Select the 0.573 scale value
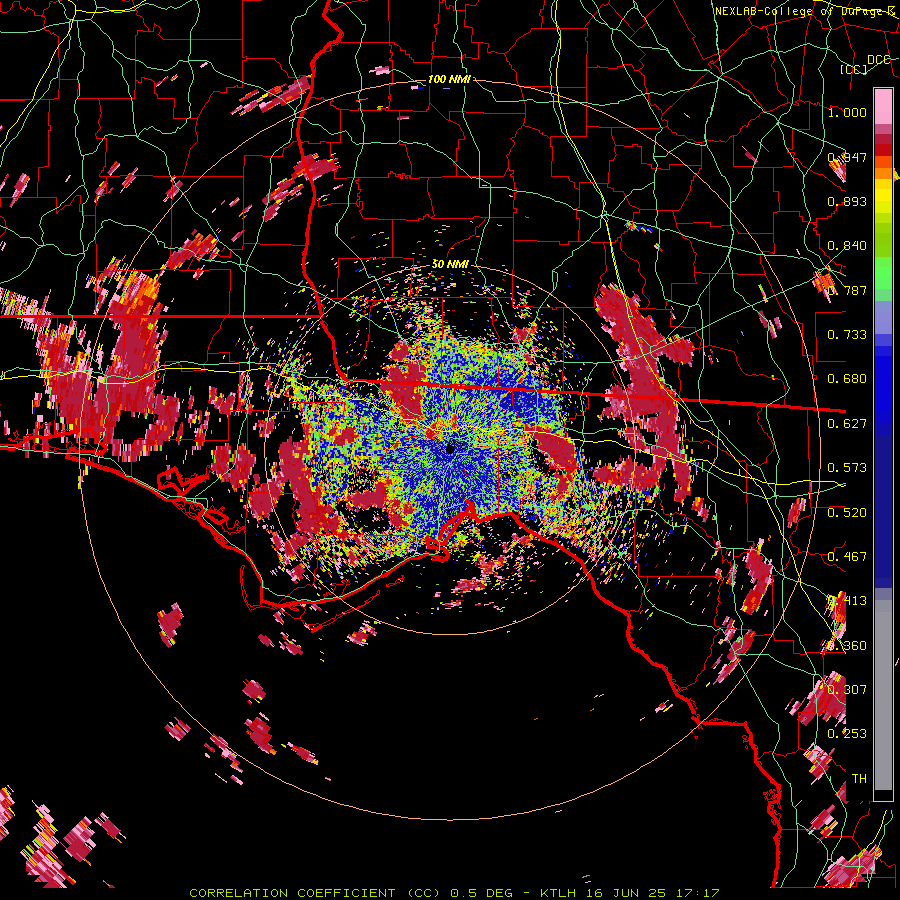Viewport: 900px width, 900px height. tap(847, 468)
